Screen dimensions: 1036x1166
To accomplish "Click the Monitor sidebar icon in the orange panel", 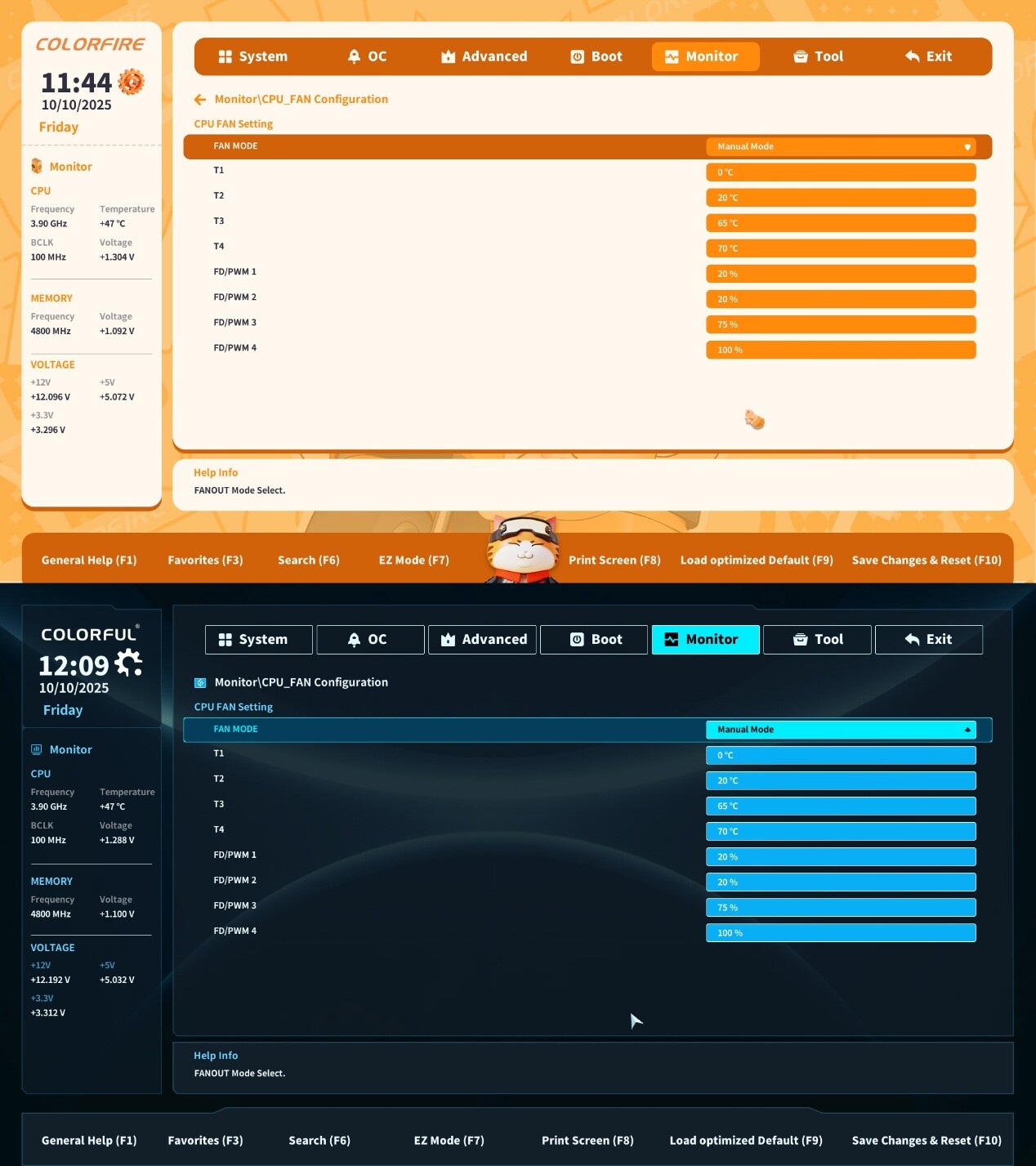I will (x=37, y=167).
